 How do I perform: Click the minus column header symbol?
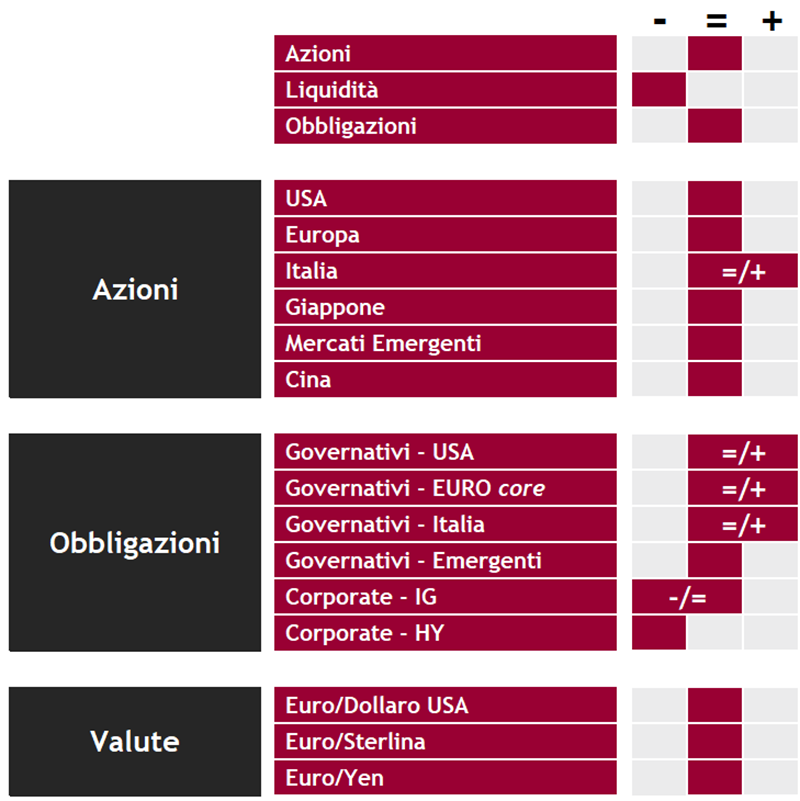[x=659, y=21]
